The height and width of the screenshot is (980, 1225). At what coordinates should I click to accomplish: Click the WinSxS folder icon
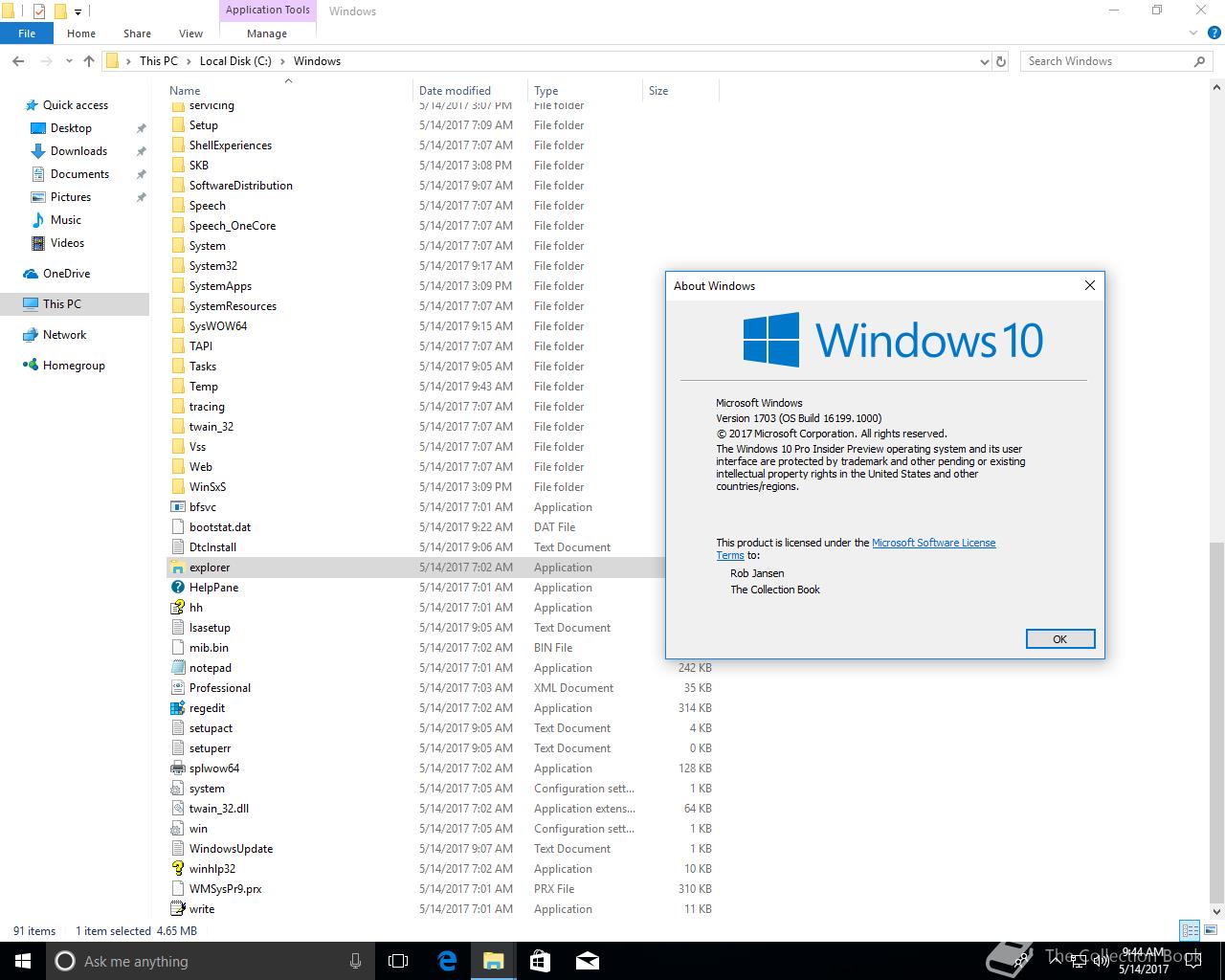pos(177,487)
